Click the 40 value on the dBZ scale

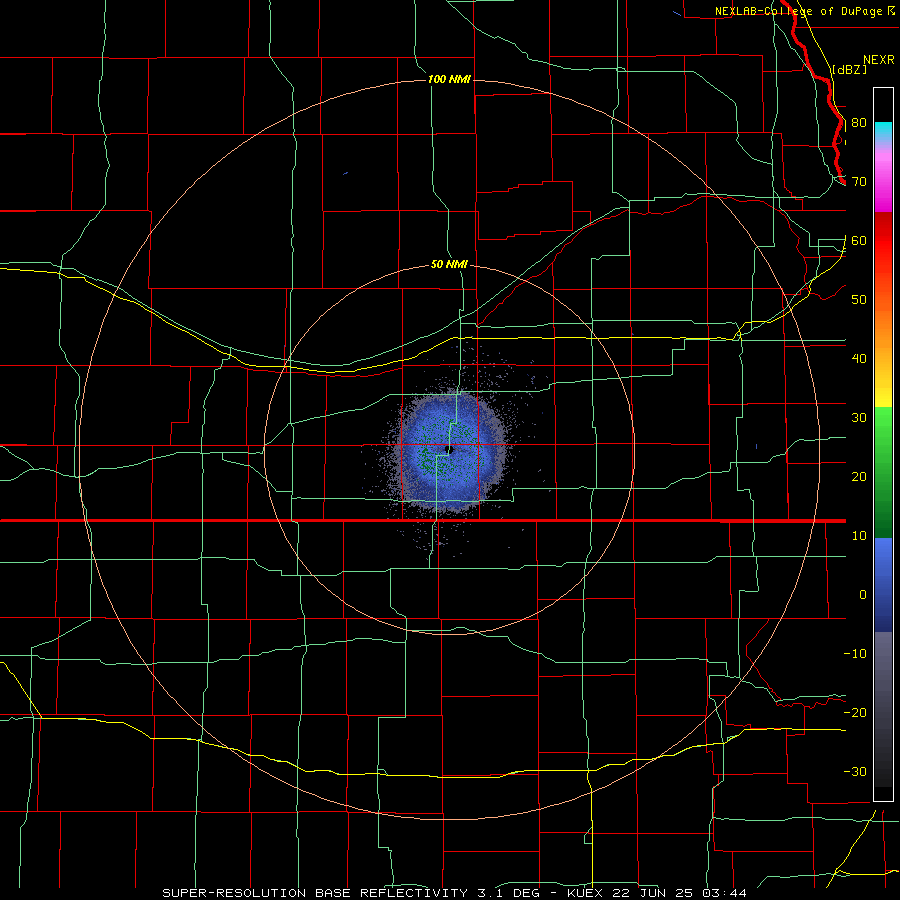[x=859, y=359]
